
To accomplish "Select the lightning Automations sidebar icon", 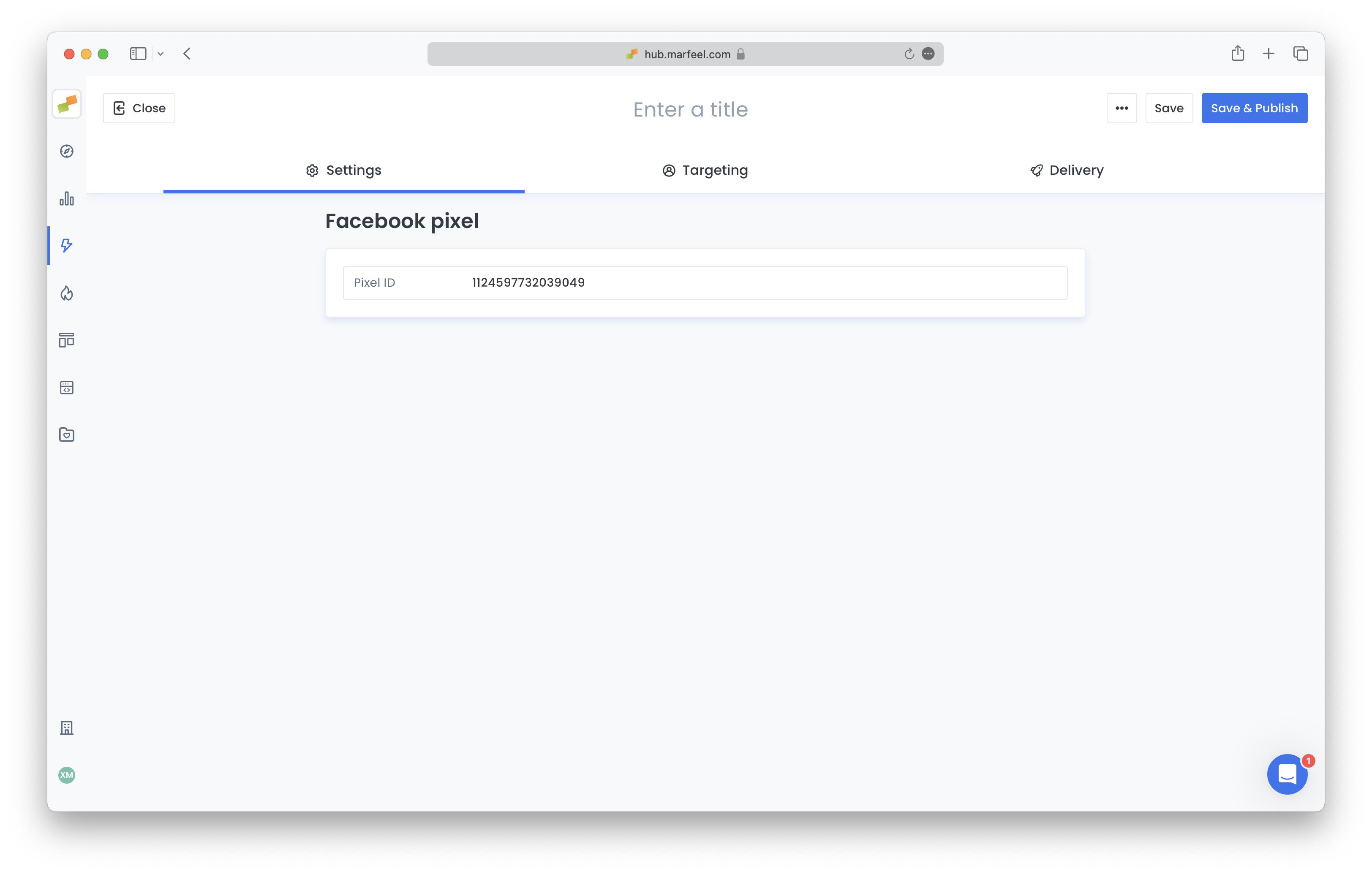I will tap(67, 246).
